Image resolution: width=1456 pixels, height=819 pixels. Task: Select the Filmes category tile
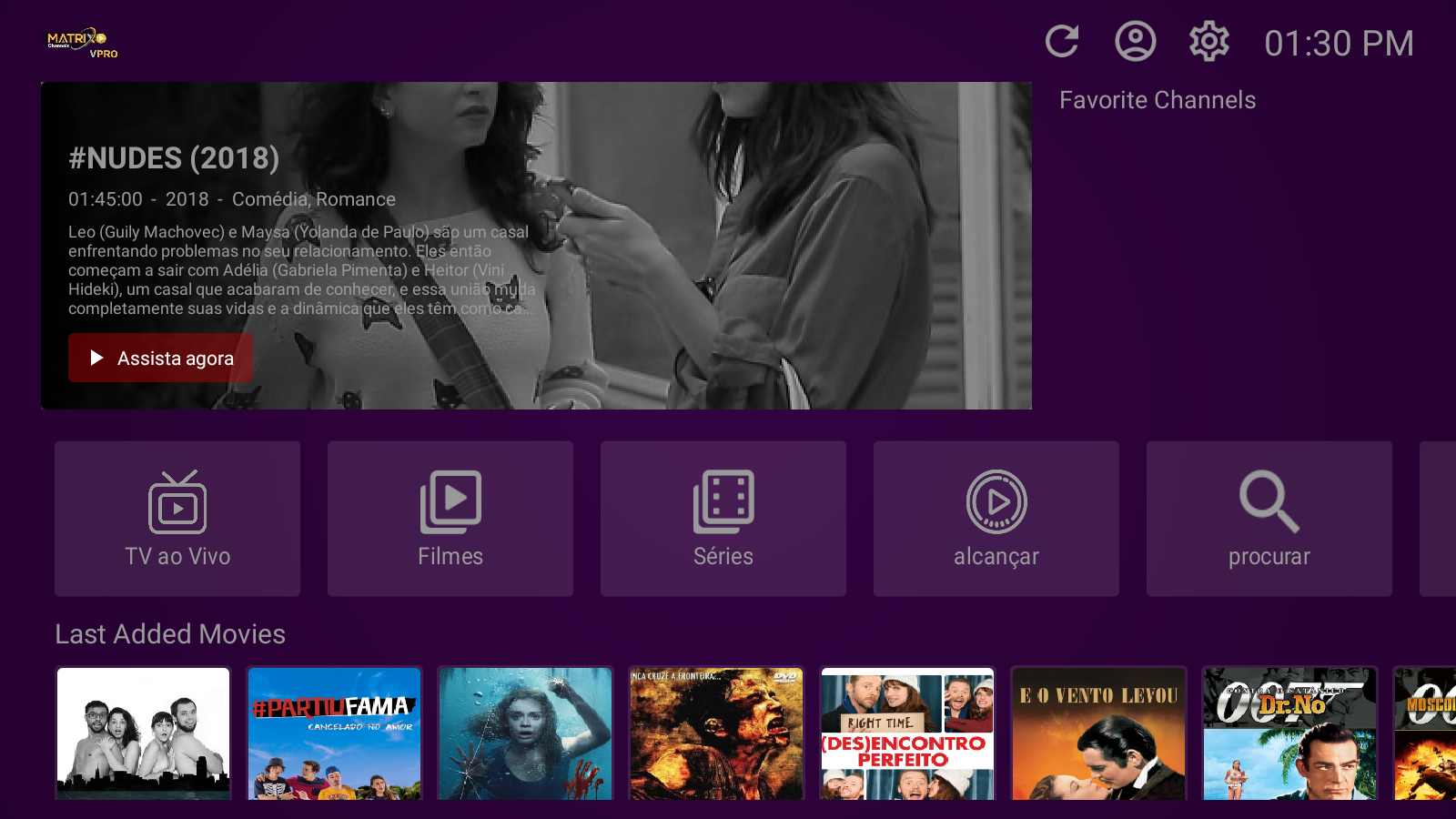(x=450, y=519)
